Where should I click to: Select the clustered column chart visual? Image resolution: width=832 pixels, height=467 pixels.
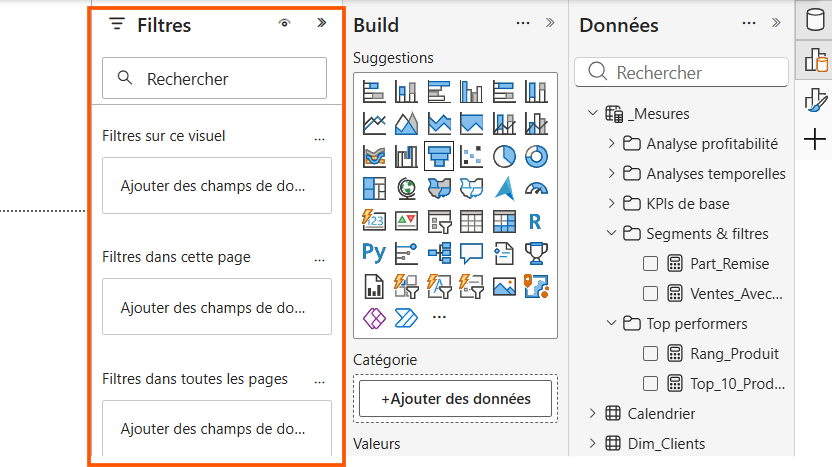click(471, 92)
